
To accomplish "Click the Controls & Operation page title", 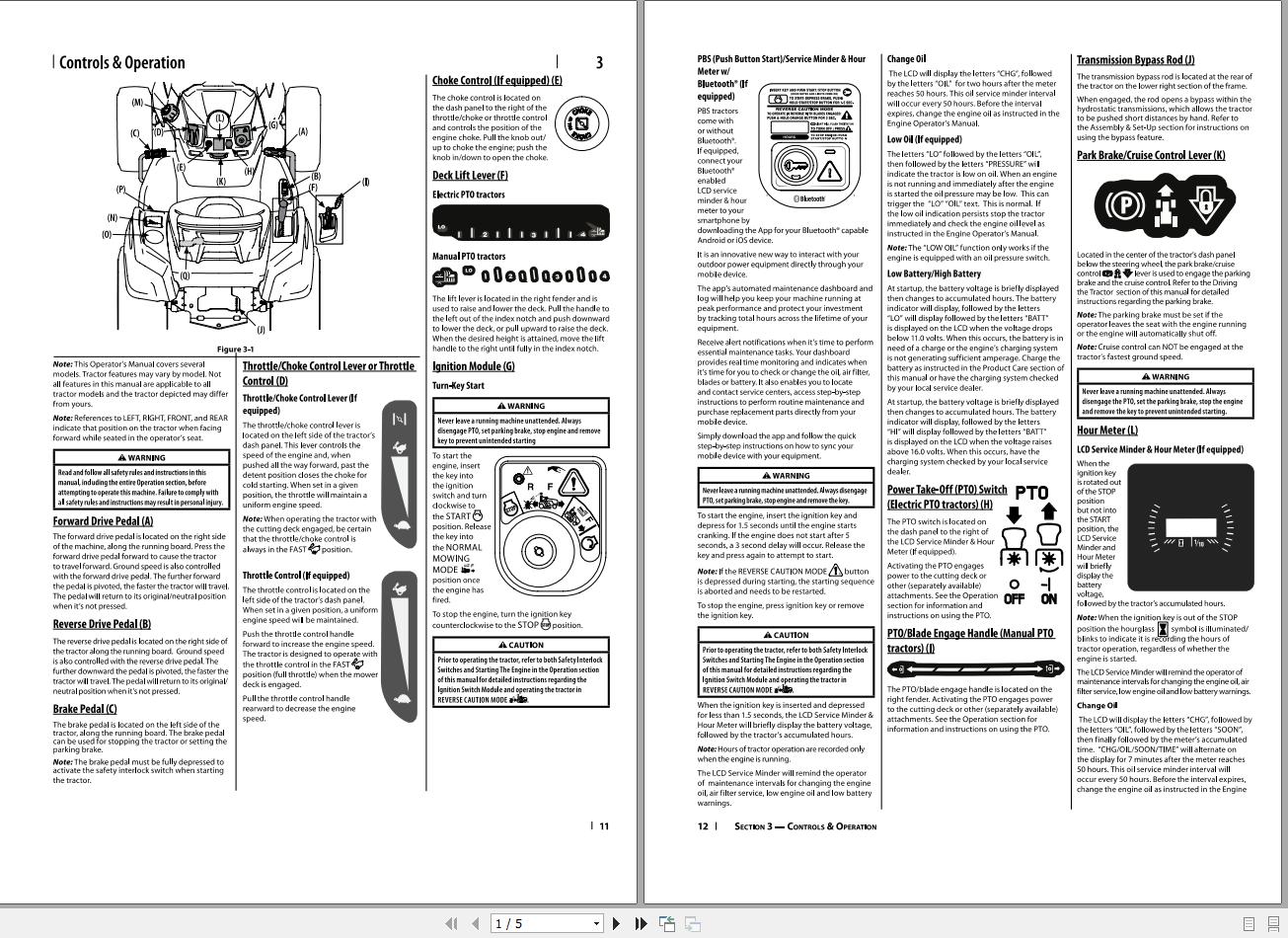I will tap(122, 62).
